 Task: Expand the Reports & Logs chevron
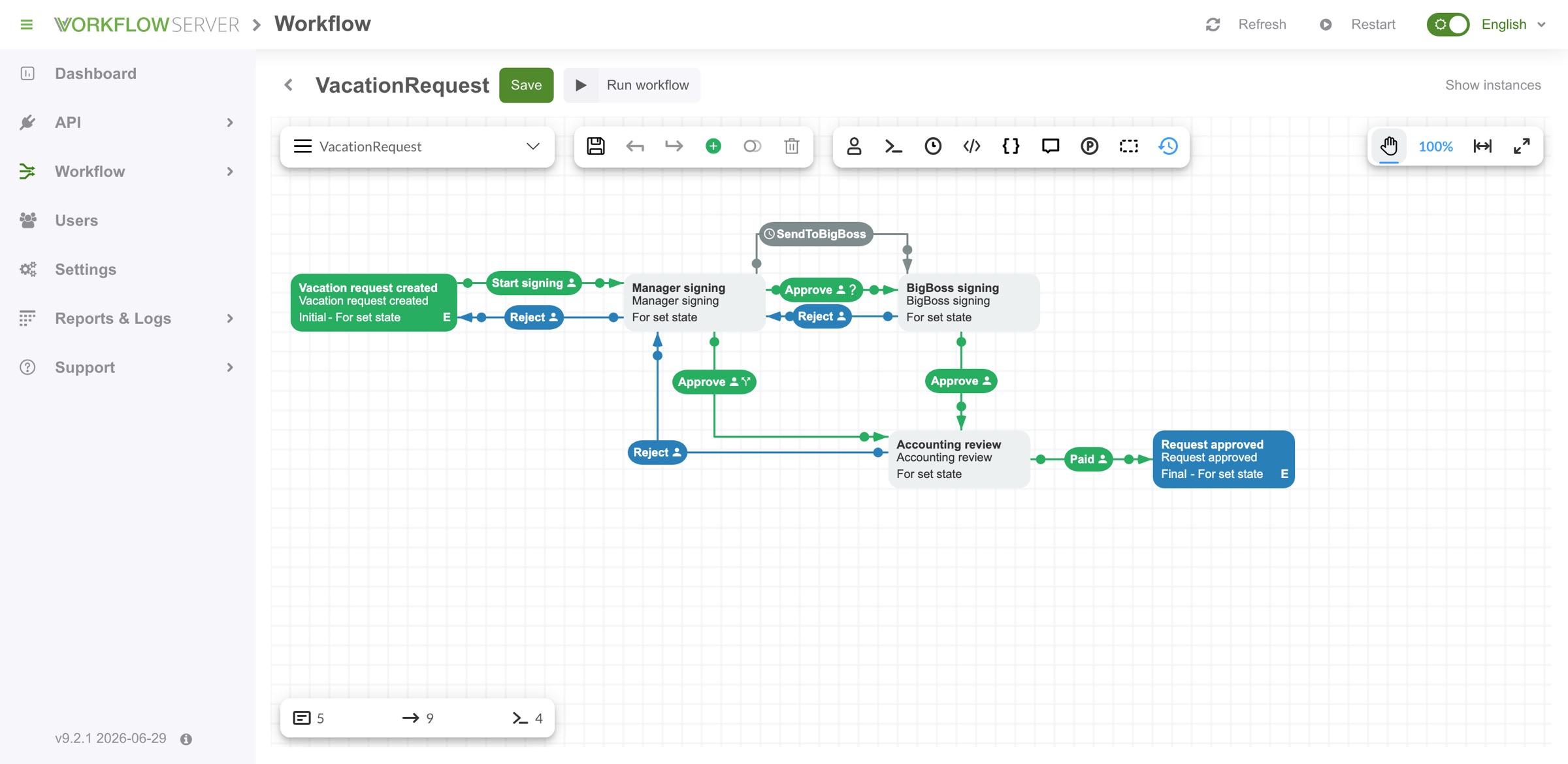coord(229,318)
